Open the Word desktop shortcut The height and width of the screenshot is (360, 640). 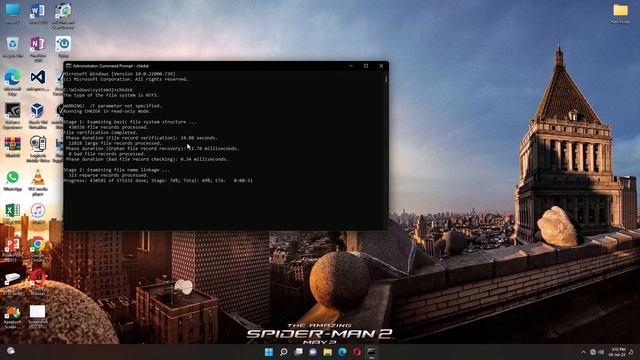(38, 13)
